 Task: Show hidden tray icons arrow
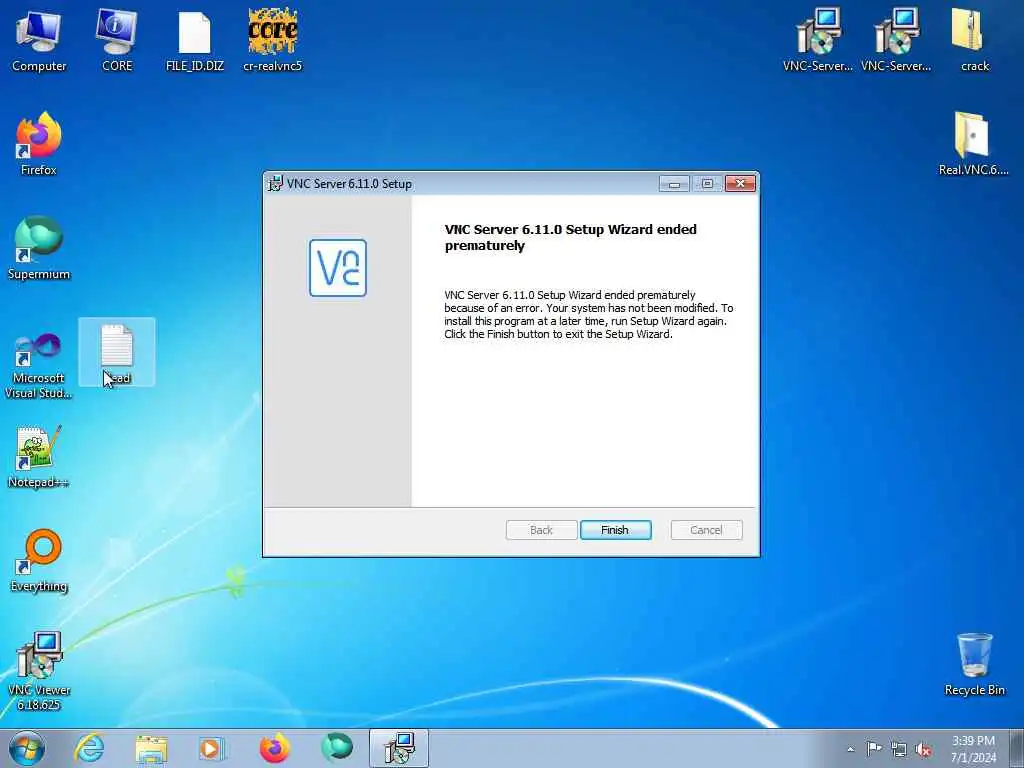point(850,749)
